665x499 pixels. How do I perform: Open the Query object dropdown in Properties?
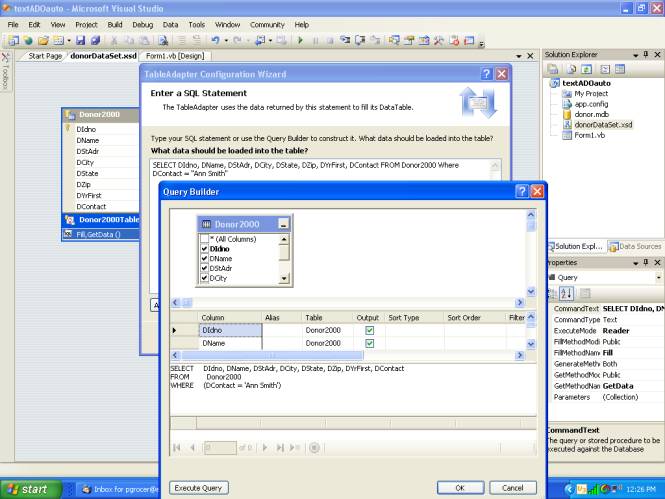[658, 278]
